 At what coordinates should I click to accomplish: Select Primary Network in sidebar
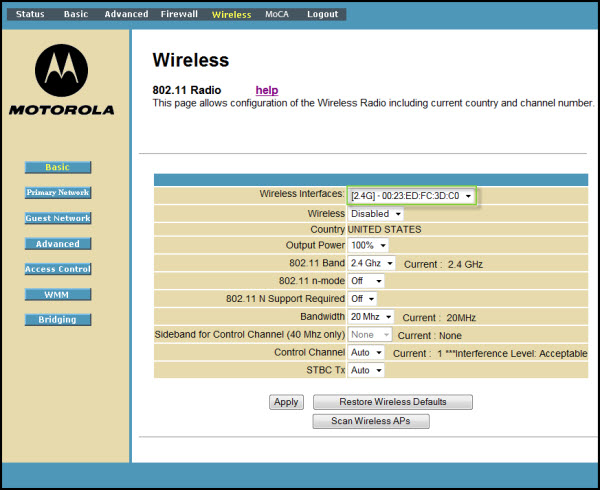[x=58, y=193]
